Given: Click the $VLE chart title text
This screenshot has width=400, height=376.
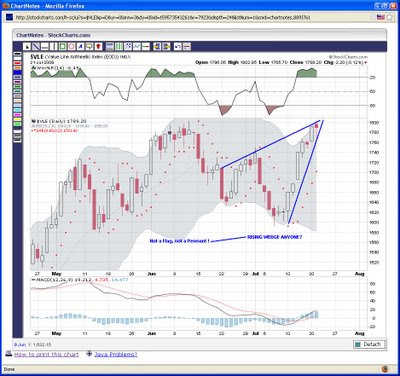Looking at the screenshot, I should click(x=81, y=57).
